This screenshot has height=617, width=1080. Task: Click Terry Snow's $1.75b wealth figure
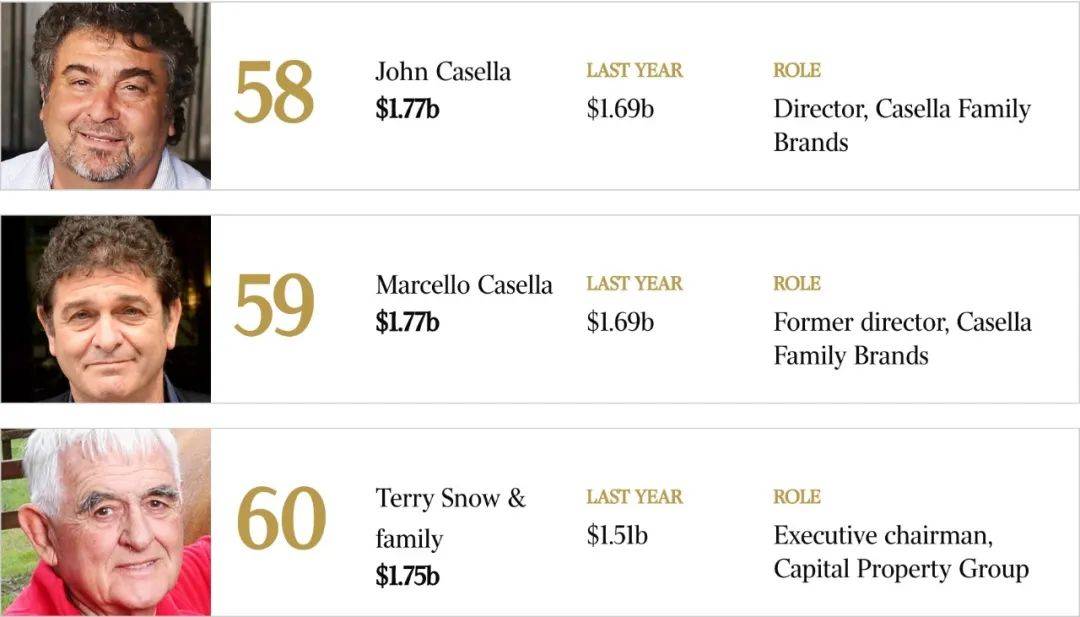(407, 576)
